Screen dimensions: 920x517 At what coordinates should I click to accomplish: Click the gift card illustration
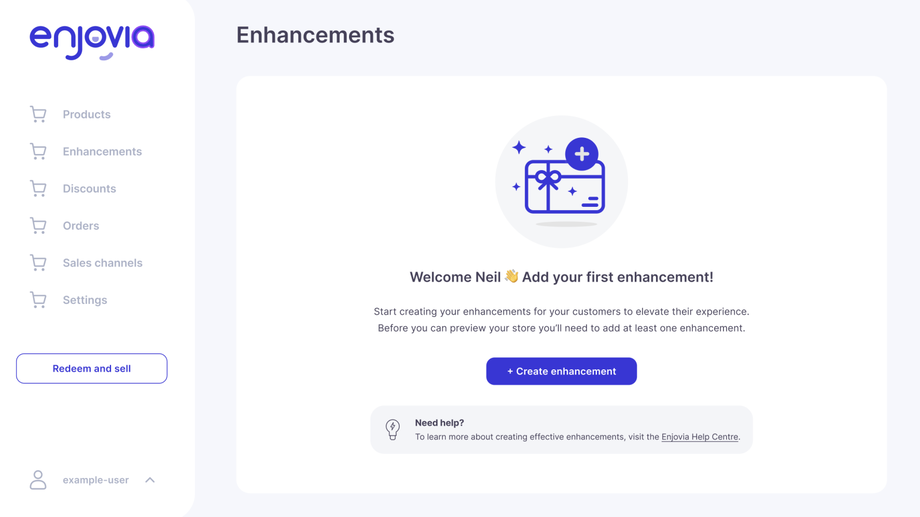[x=562, y=181]
